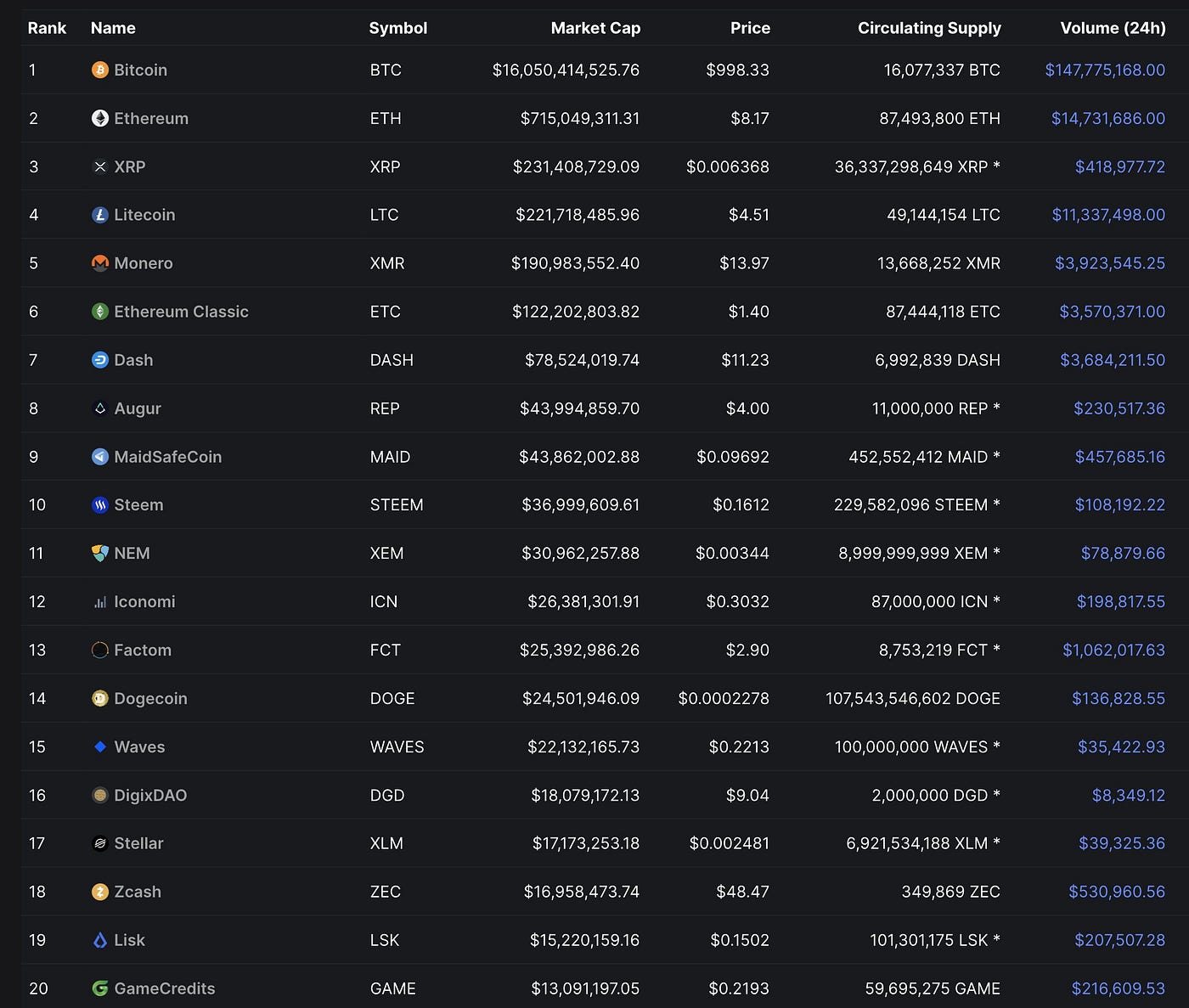Click the Waves diamond logo icon
The width and height of the screenshot is (1189, 1008).
(x=100, y=747)
